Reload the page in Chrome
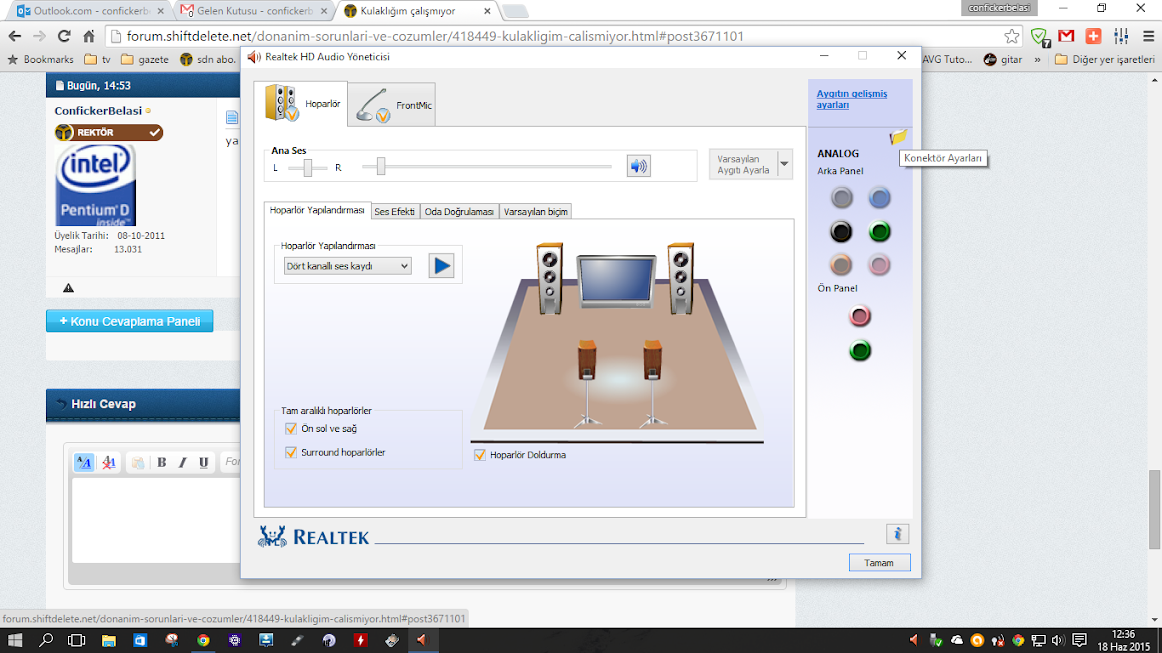Viewport: 1162px width, 653px height. point(64,36)
